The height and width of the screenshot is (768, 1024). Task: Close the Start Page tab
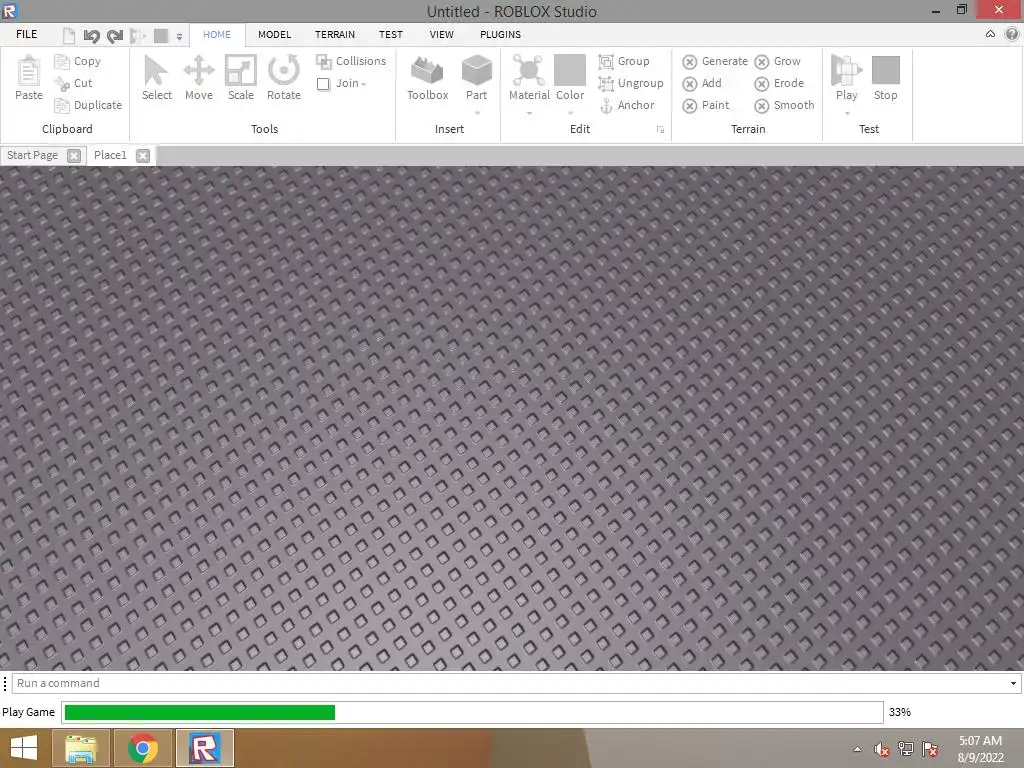(74, 156)
